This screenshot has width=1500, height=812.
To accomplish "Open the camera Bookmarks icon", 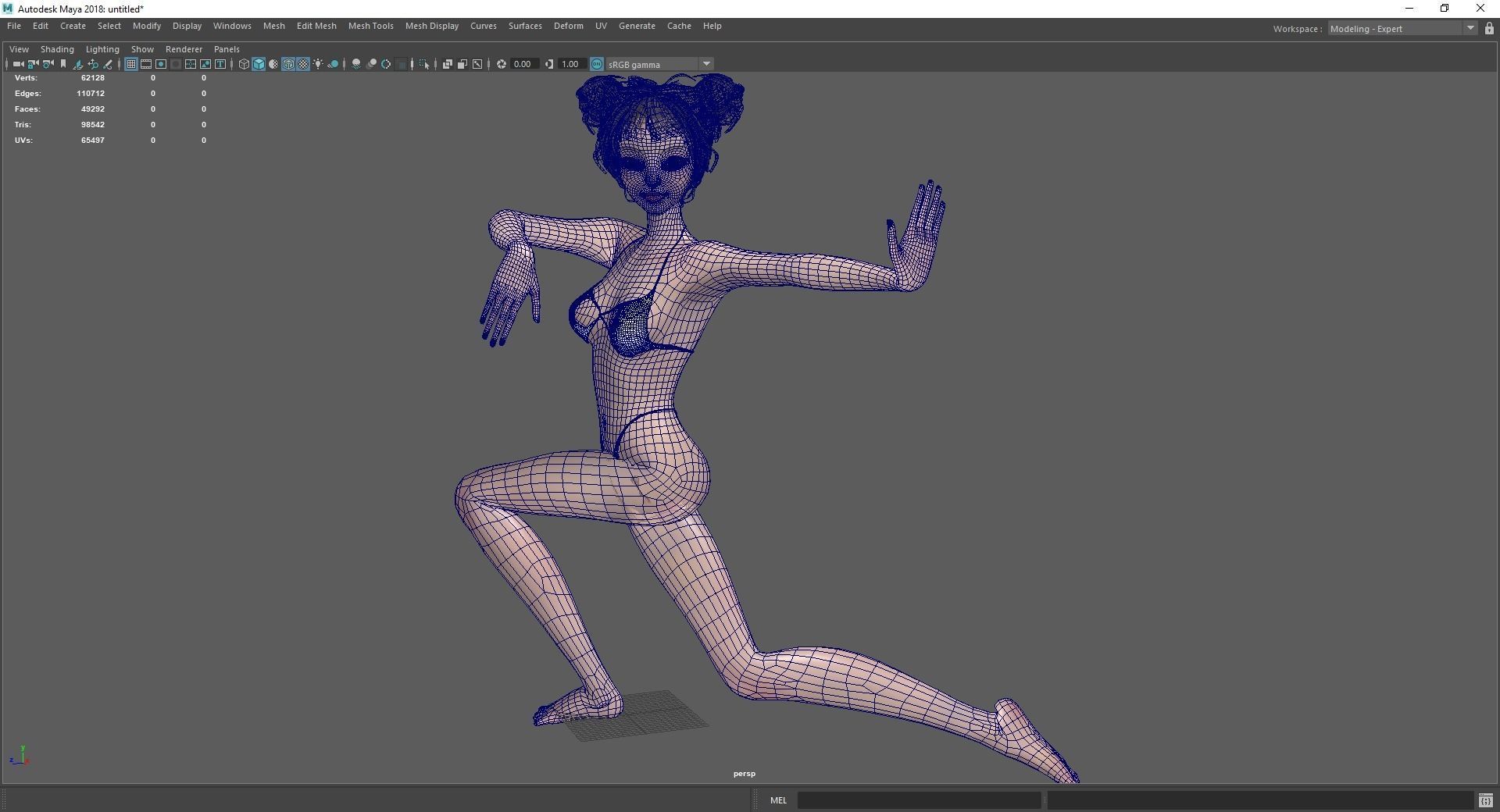I will (x=63, y=64).
